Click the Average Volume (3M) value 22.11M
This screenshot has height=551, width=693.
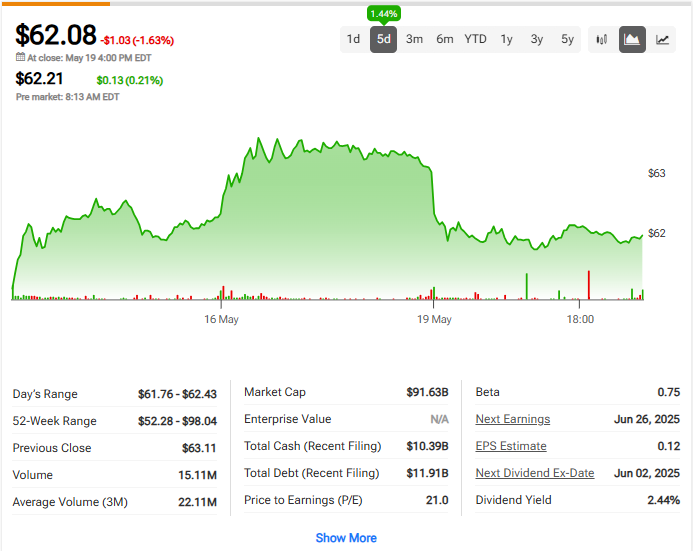tap(198, 502)
